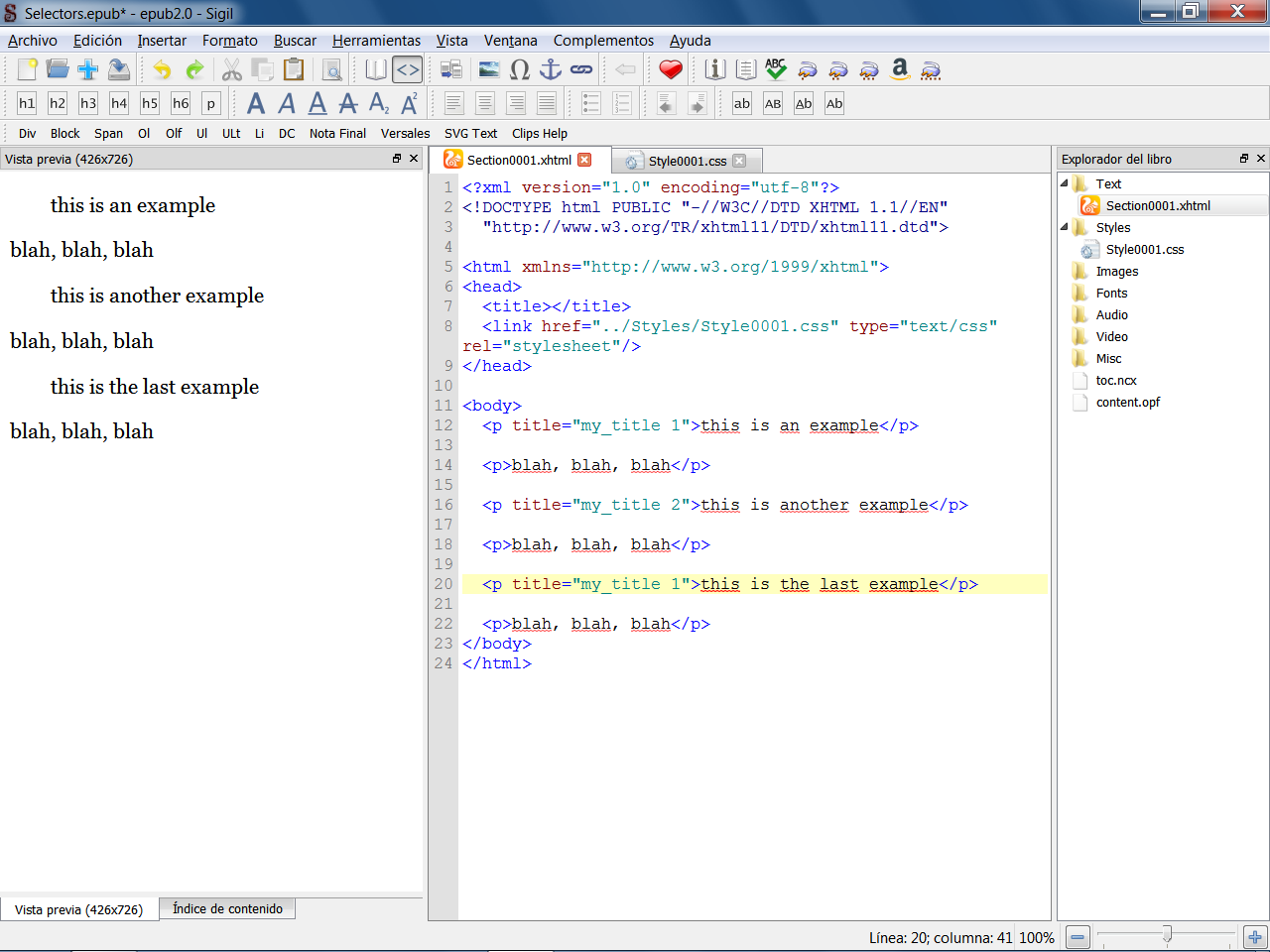1270x952 pixels.
Task: Click the Amazon plugin icon
Action: (x=900, y=69)
